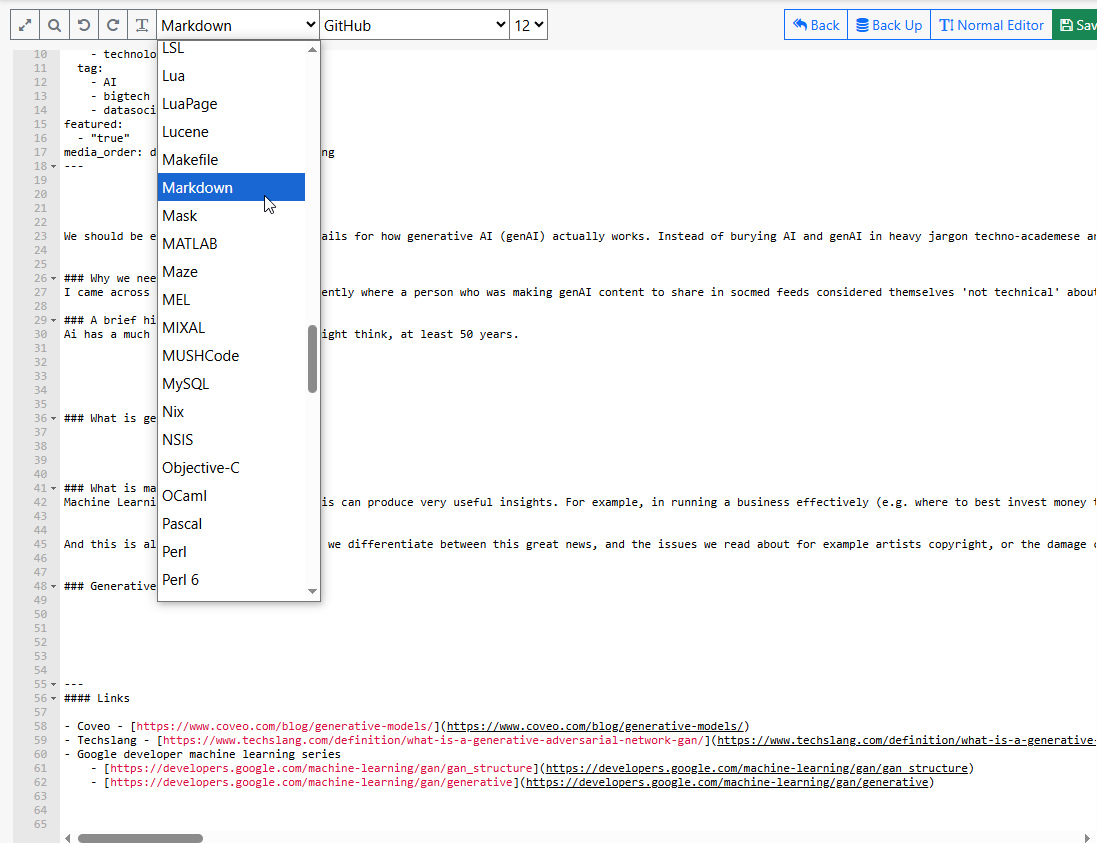Click line number 65 in the gutter
Screen dimensions: 1097x843
(40, 824)
